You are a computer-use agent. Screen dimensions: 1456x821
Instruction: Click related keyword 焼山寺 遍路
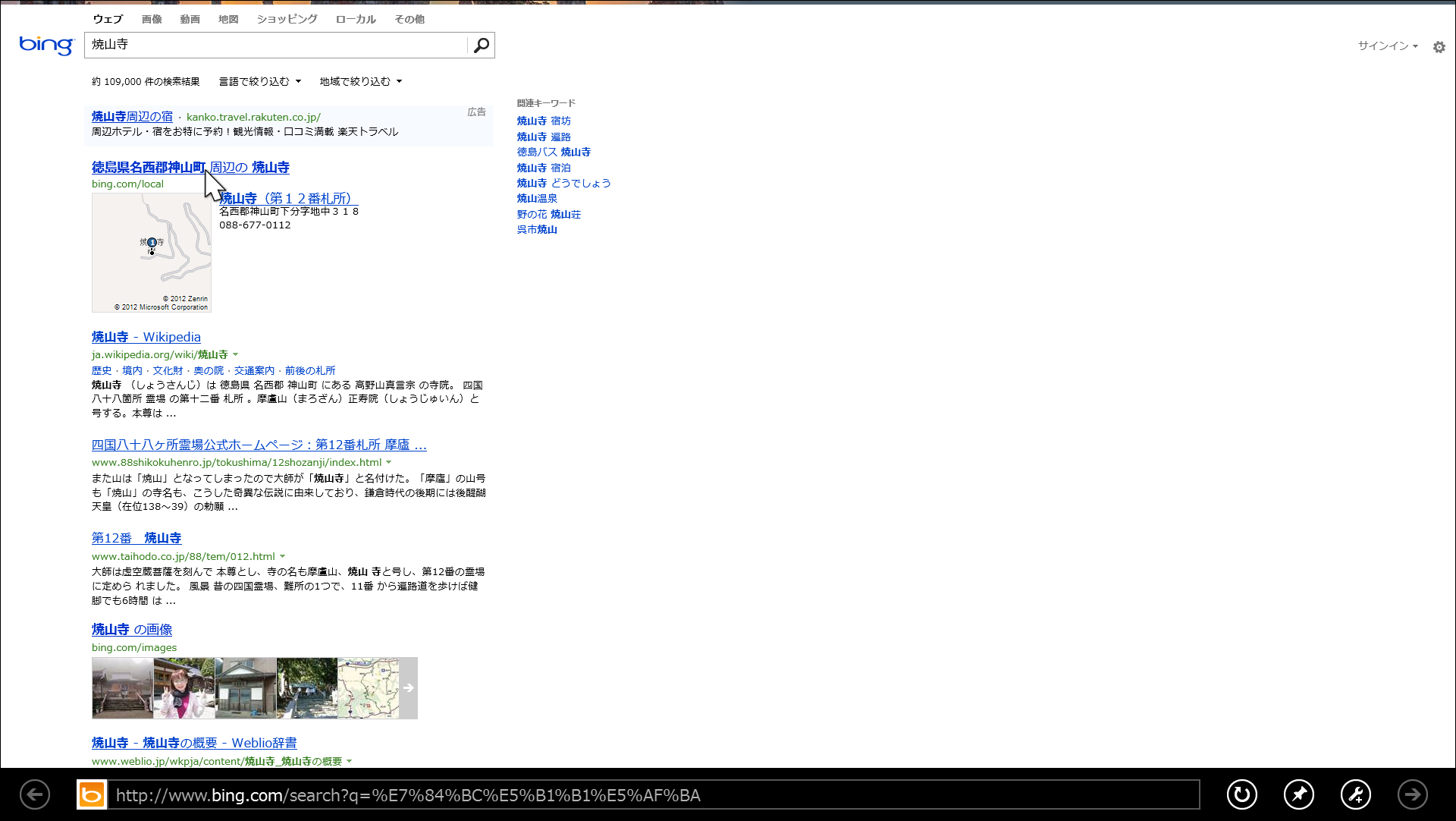(544, 137)
